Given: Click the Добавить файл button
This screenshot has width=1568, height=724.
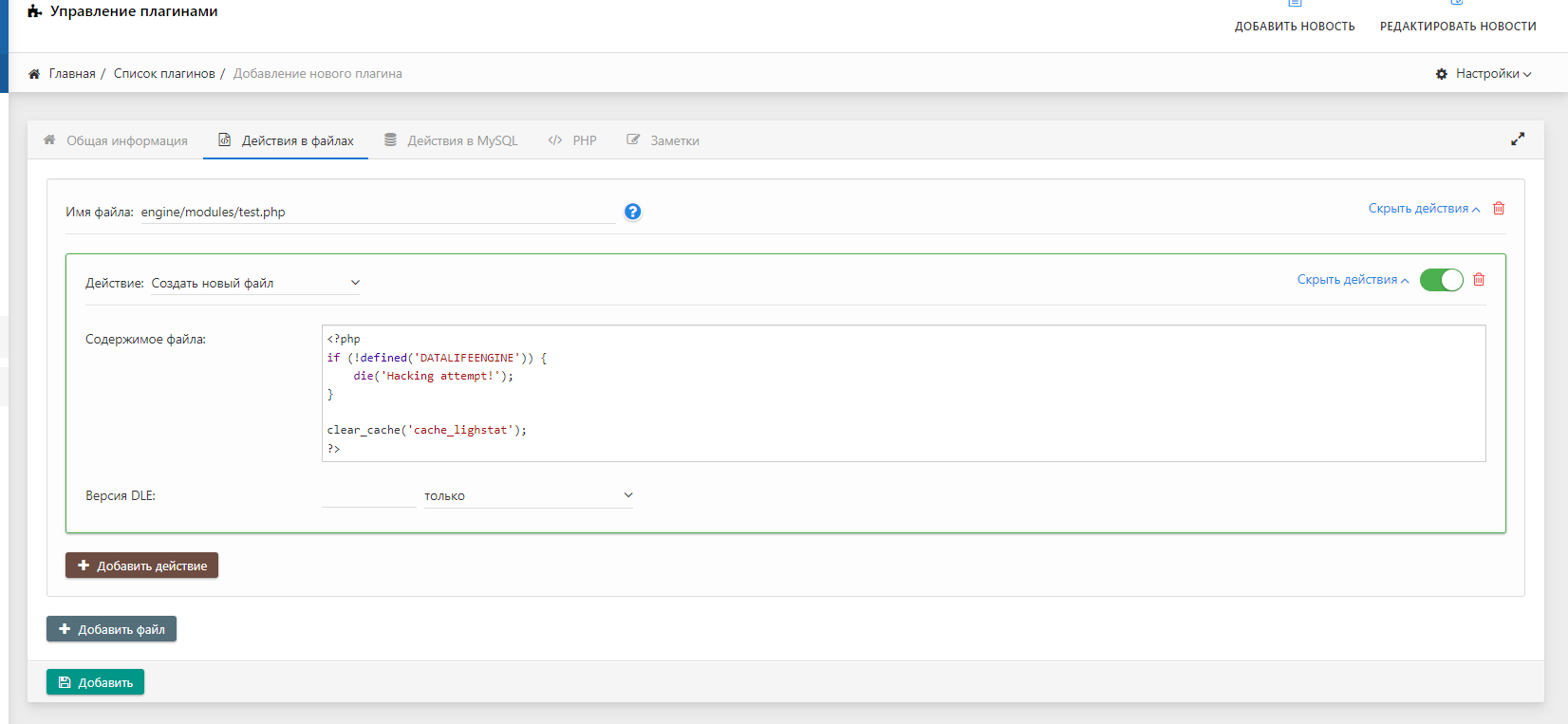Looking at the screenshot, I should pyautogui.click(x=111, y=629).
